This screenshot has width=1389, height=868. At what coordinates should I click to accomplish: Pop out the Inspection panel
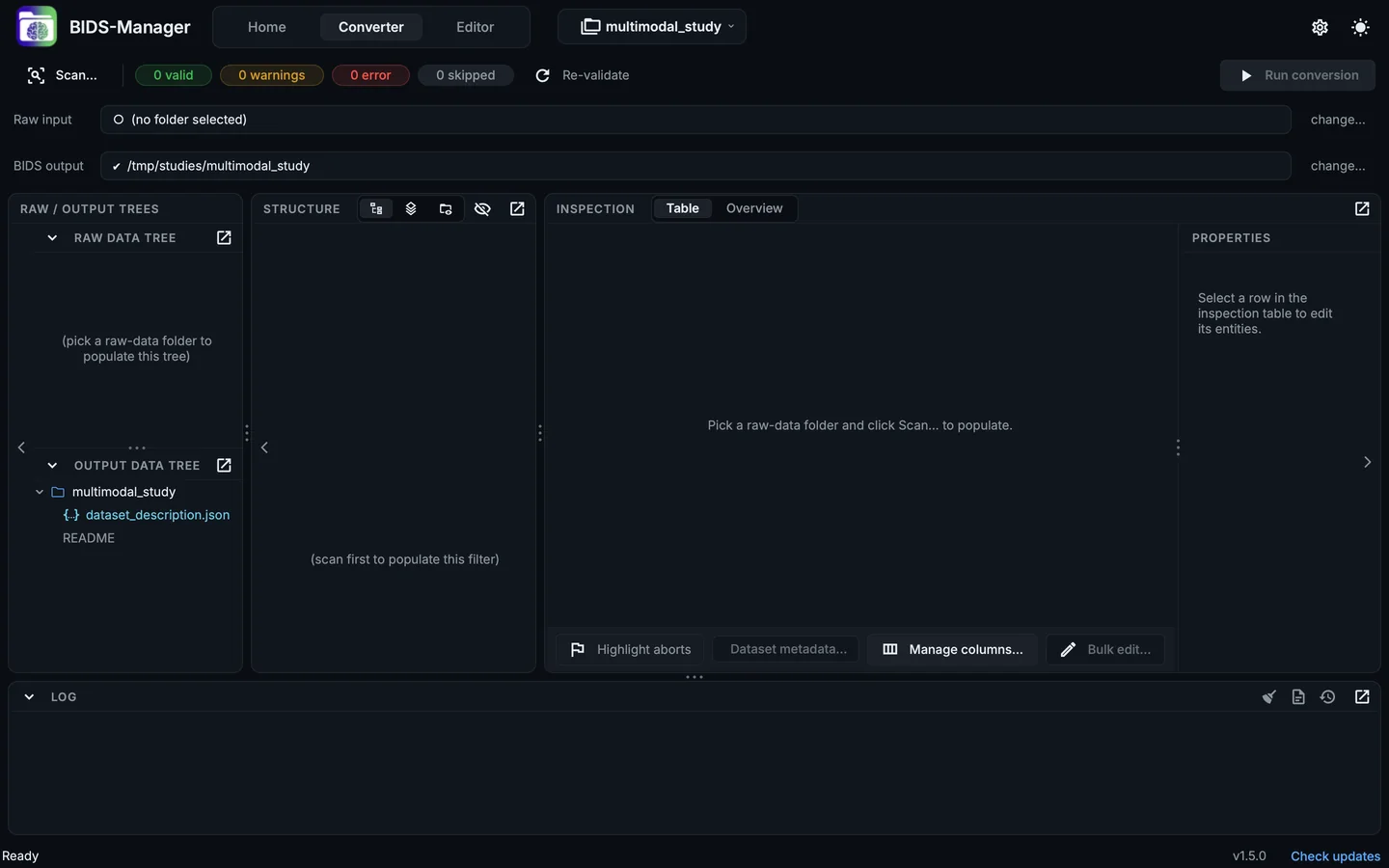[x=1362, y=208]
